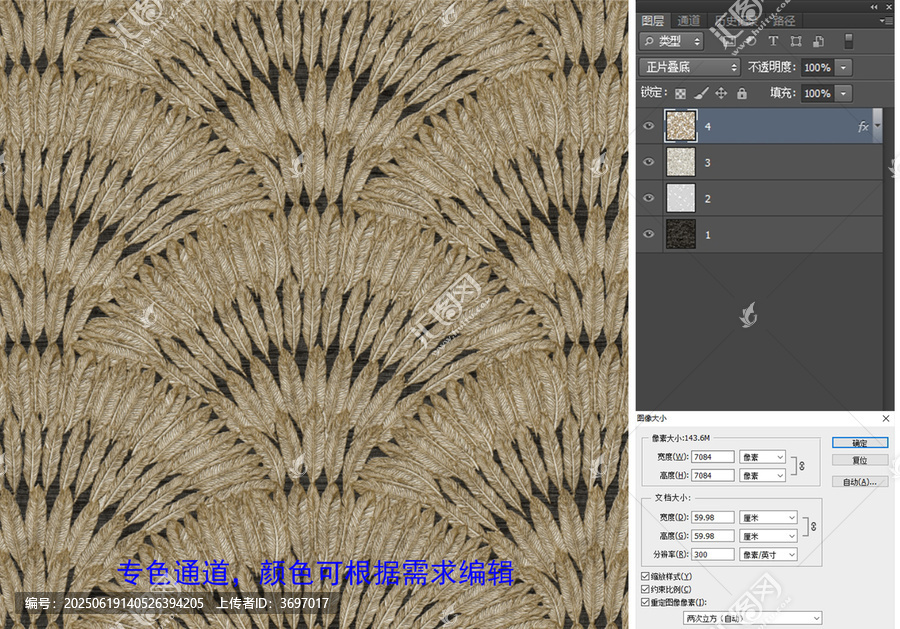The image size is (900, 629).
Task: Lock transparent pixels (checkerboard icon)
Action: (680, 93)
